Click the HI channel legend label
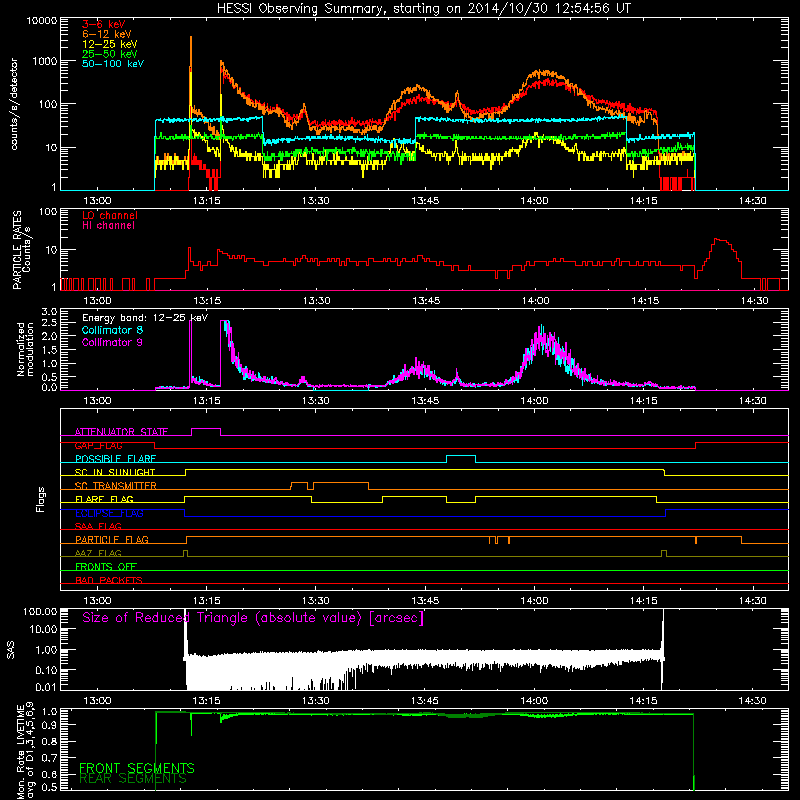This screenshot has height=800, width=800. 108,225
